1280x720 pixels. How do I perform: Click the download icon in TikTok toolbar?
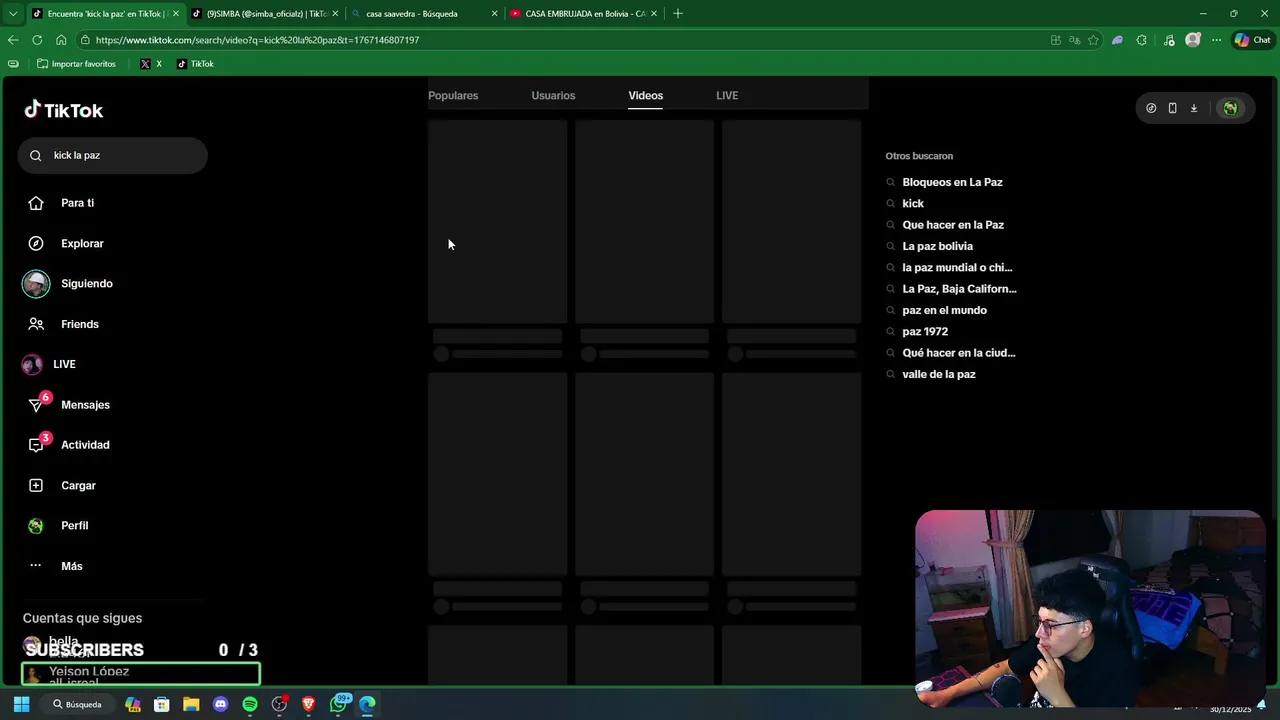[1193, 108]
